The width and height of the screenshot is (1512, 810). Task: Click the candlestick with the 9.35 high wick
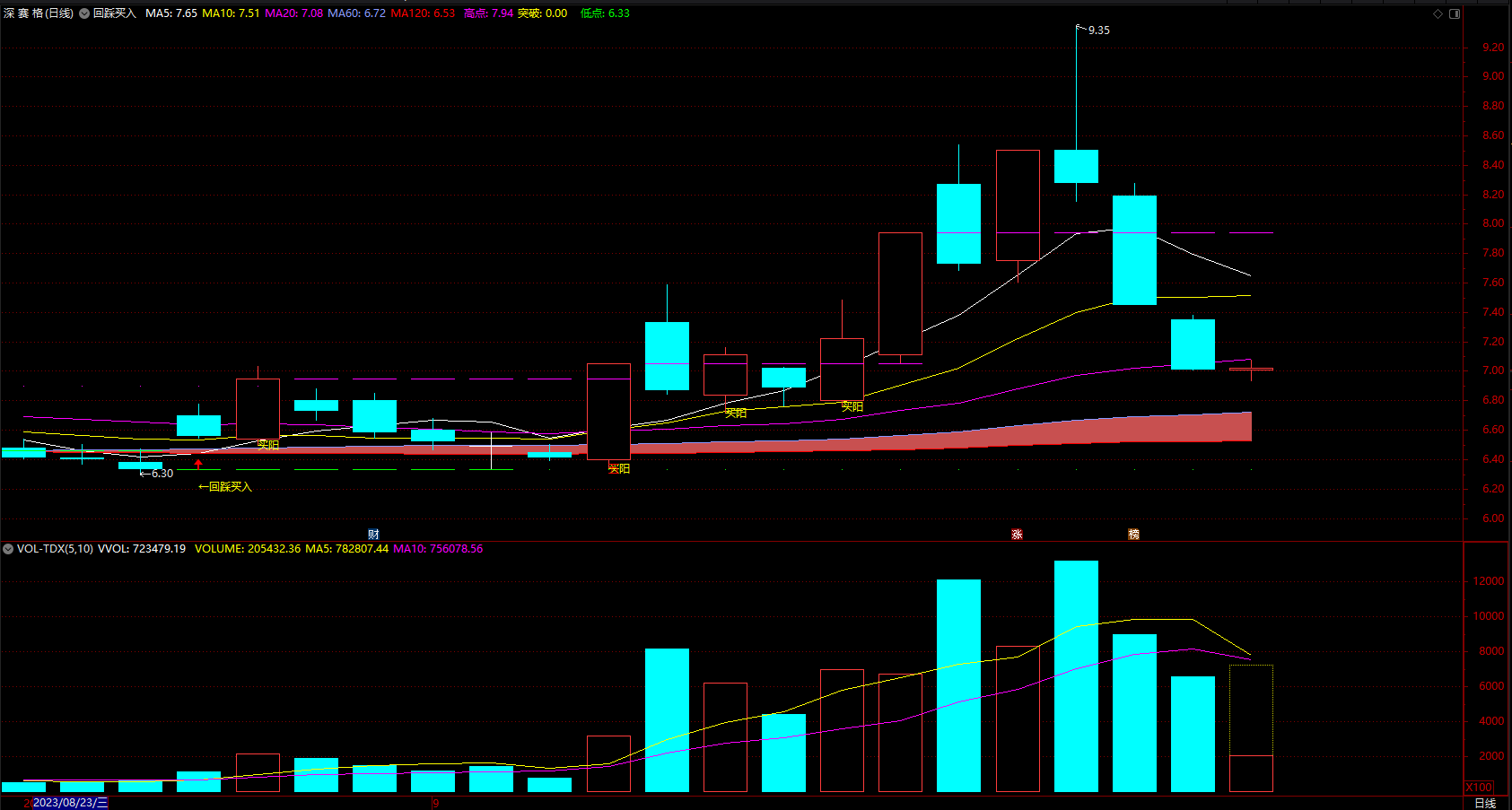[1076, 166]
